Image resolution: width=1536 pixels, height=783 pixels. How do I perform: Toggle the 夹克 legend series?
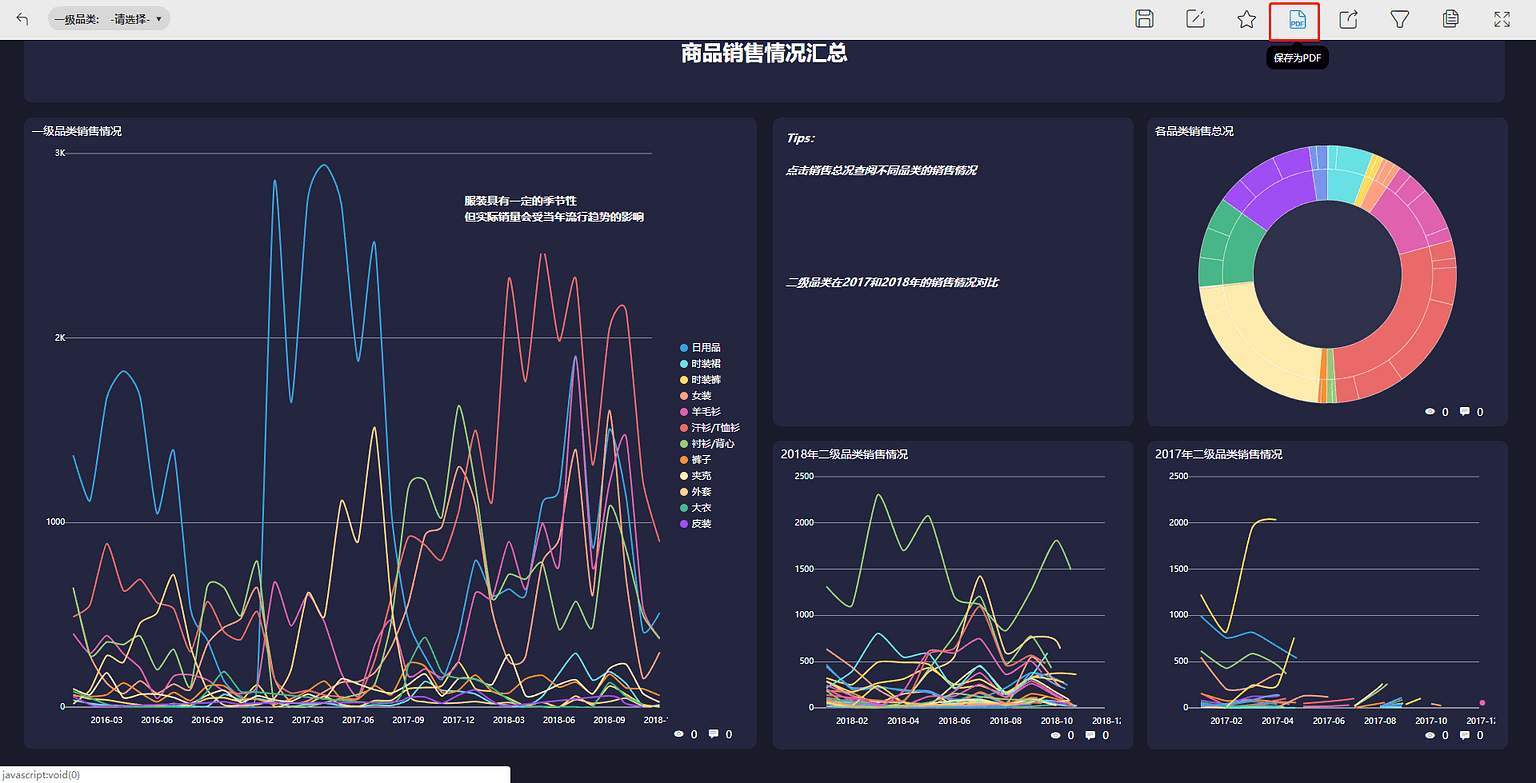pyautogui.click(x=695, y=475)
